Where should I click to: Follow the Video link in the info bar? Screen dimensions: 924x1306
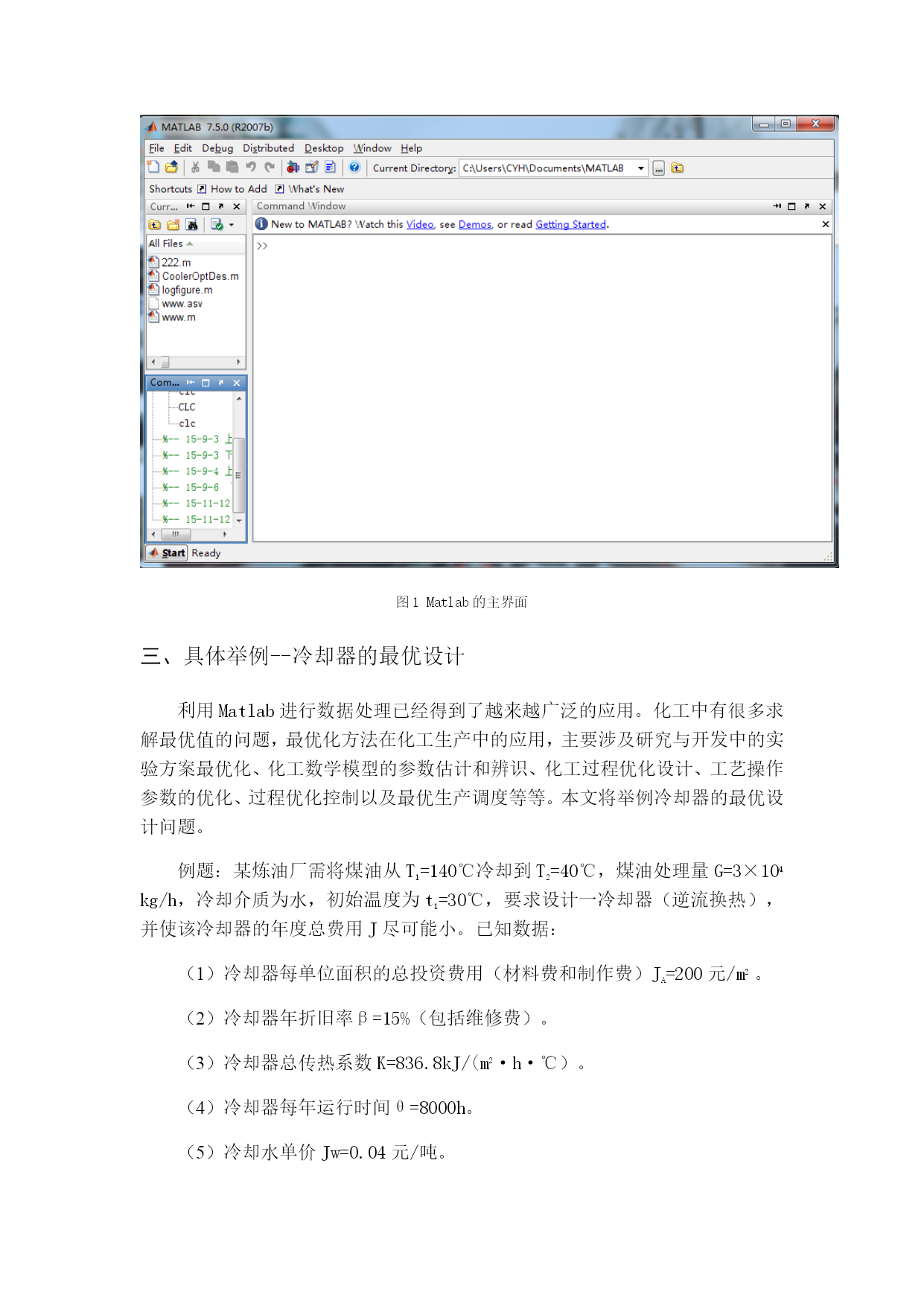pos(420,224)
